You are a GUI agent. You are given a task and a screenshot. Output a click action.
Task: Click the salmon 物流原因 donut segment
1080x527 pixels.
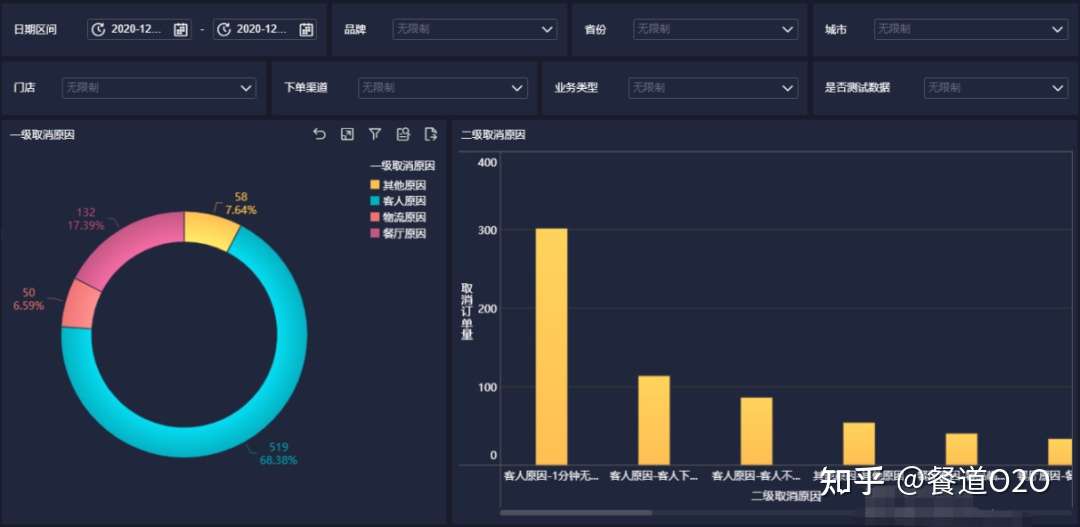tap(79, 304)
